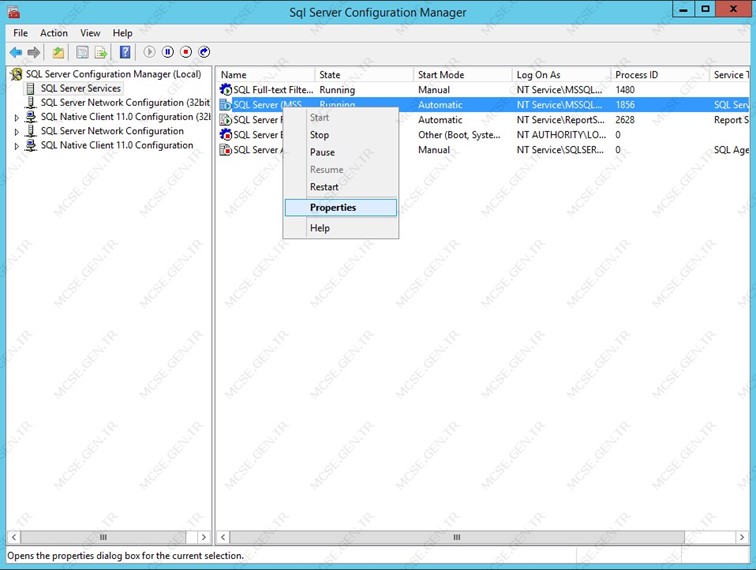The image size is (756, 570).
Task: Click the icon of the ReportServer service row
Action: 226,120
